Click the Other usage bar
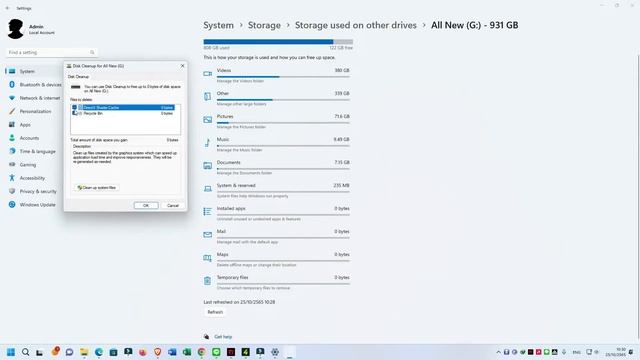The image size is (640, 360). [283, 100]
